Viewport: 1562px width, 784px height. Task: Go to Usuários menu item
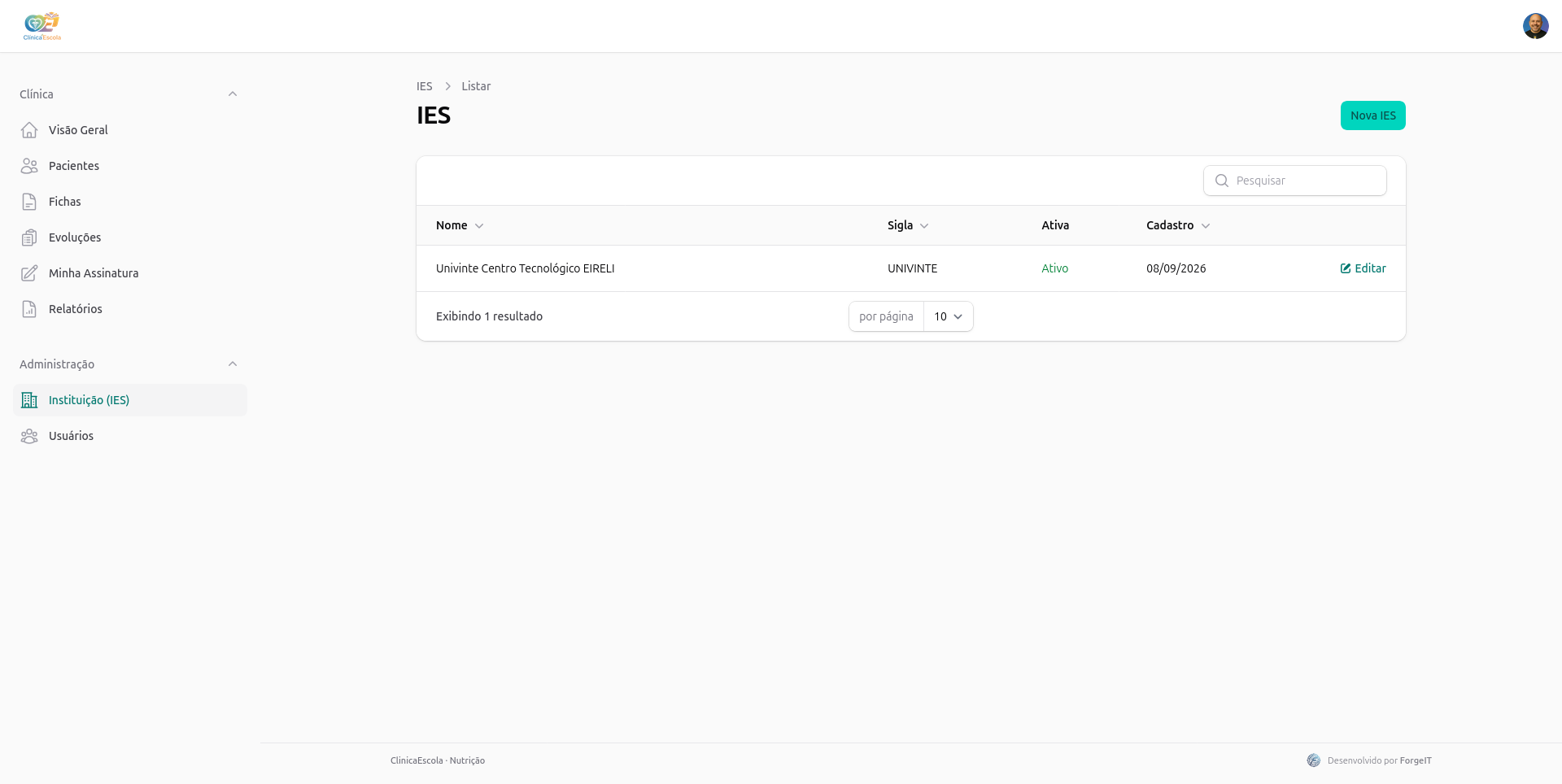(130, 436)
